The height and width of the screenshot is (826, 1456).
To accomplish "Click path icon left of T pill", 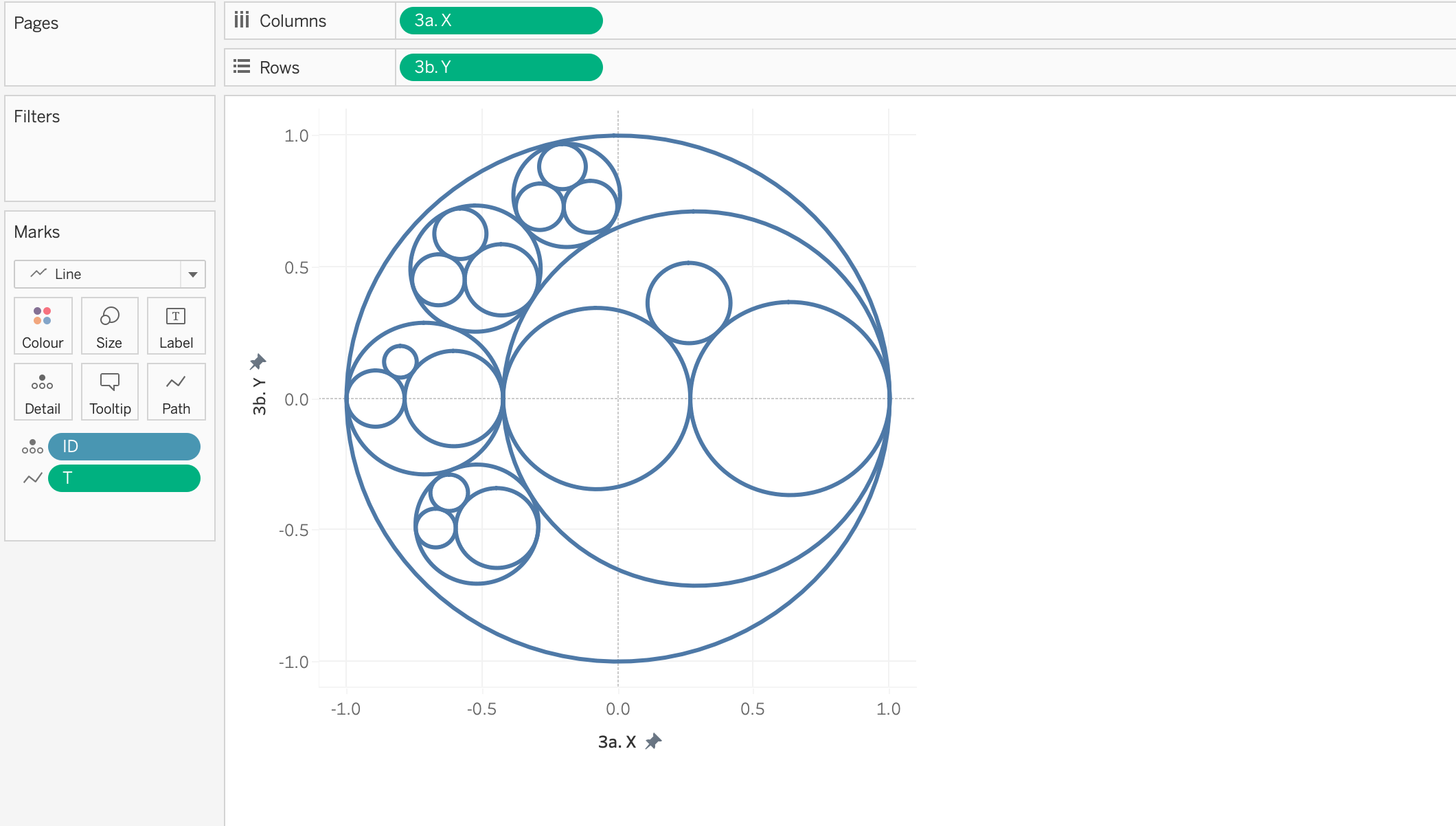I will (x=32, y=478).
